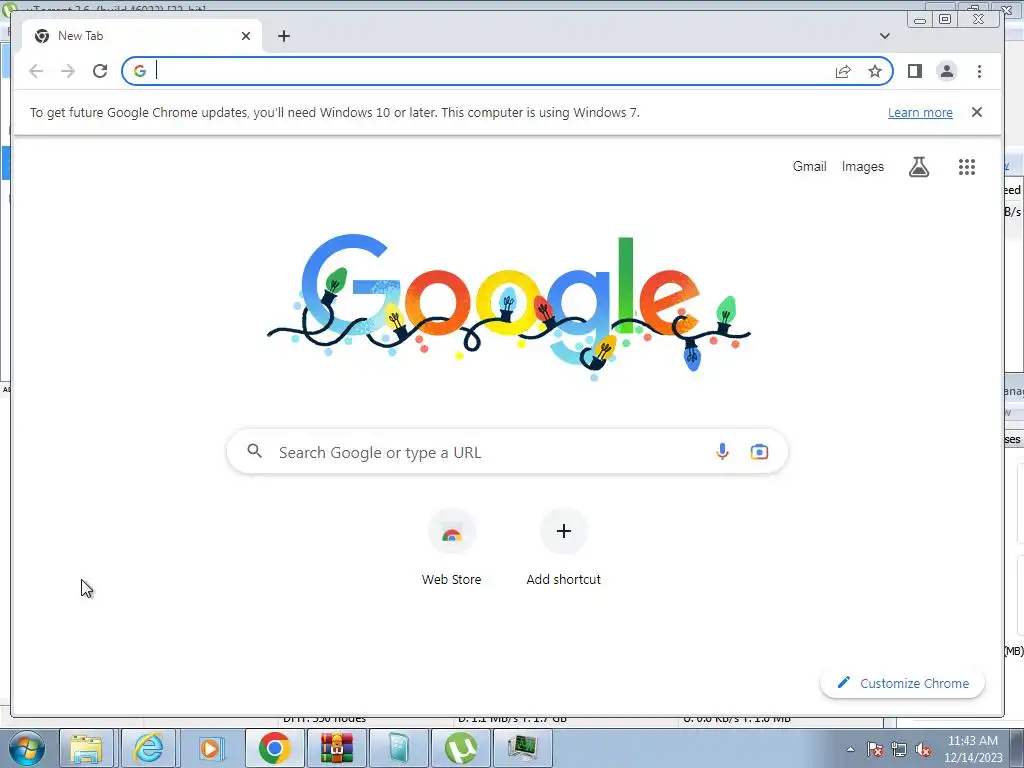Open a new tab with the plus button

[x=284, y=36]
